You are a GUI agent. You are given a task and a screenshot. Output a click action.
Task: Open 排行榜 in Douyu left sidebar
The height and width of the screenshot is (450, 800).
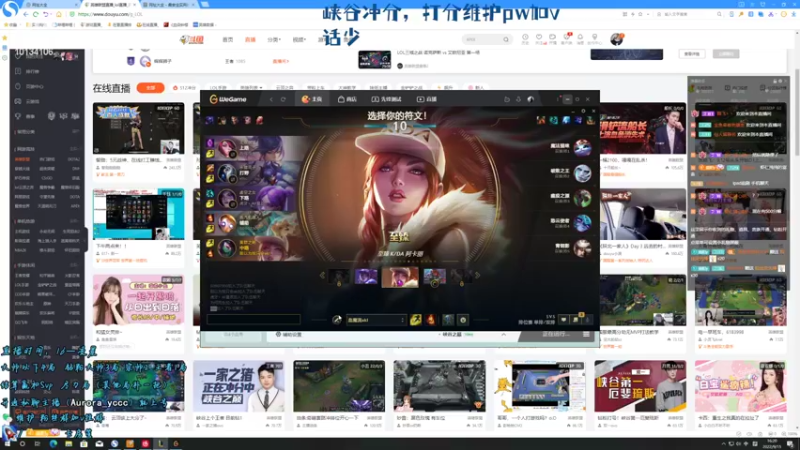point(33,71)
